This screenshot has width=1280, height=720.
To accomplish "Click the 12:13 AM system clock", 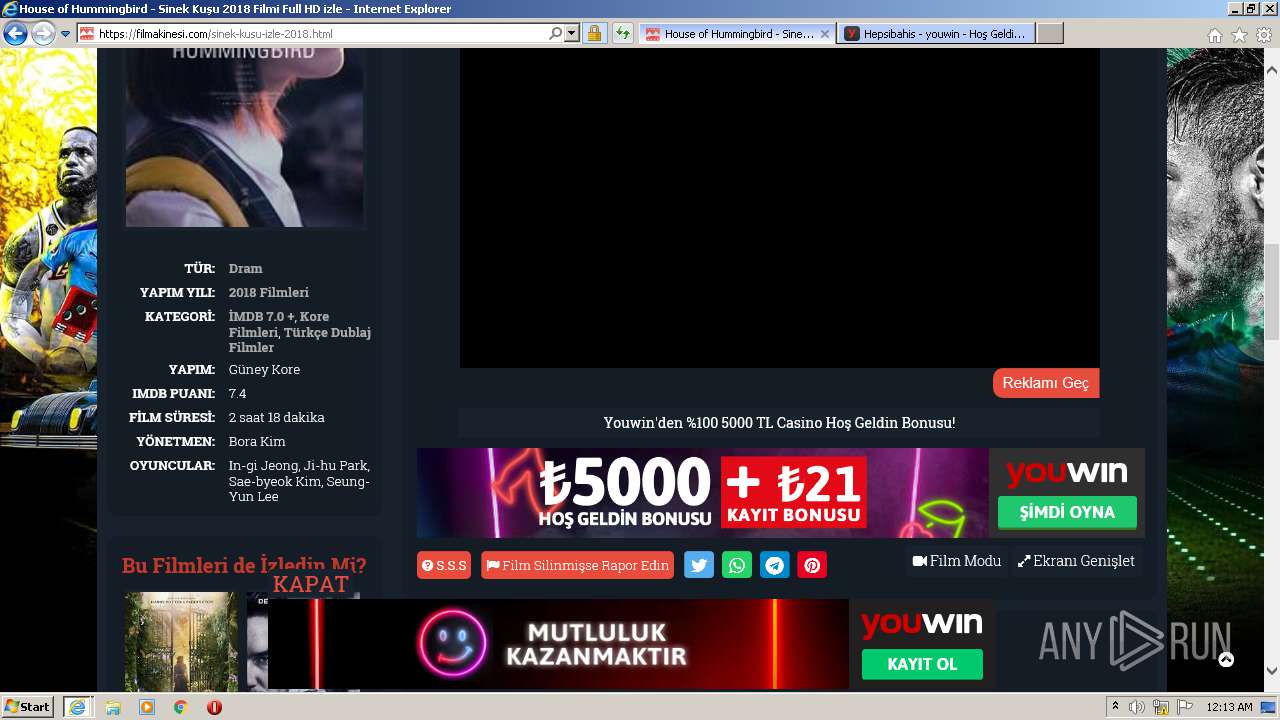I will [x=1229, y=707].
